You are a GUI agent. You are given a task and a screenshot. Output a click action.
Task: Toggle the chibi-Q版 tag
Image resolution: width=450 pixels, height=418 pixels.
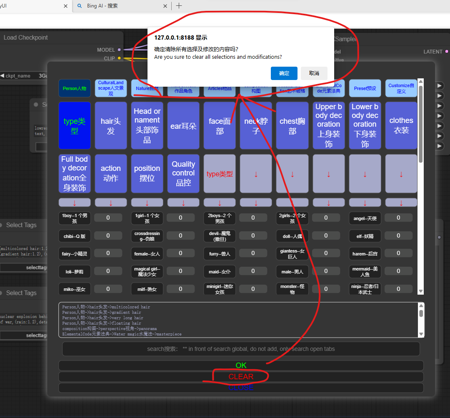[x=75, y=236]
